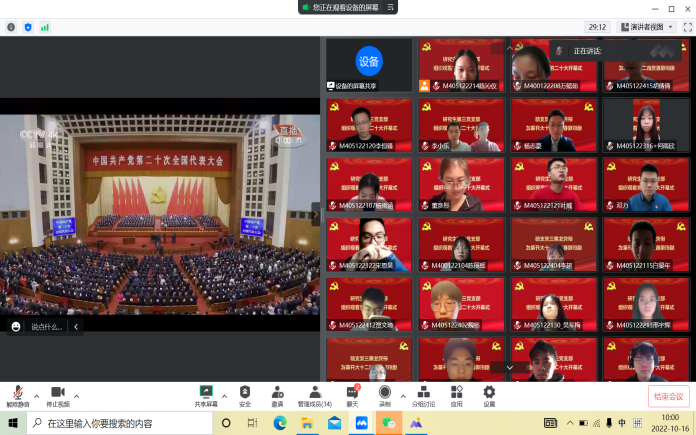This screenshot has height=435, width=696.
Task: Open the security settings icon
Action: tap(245, 393)
